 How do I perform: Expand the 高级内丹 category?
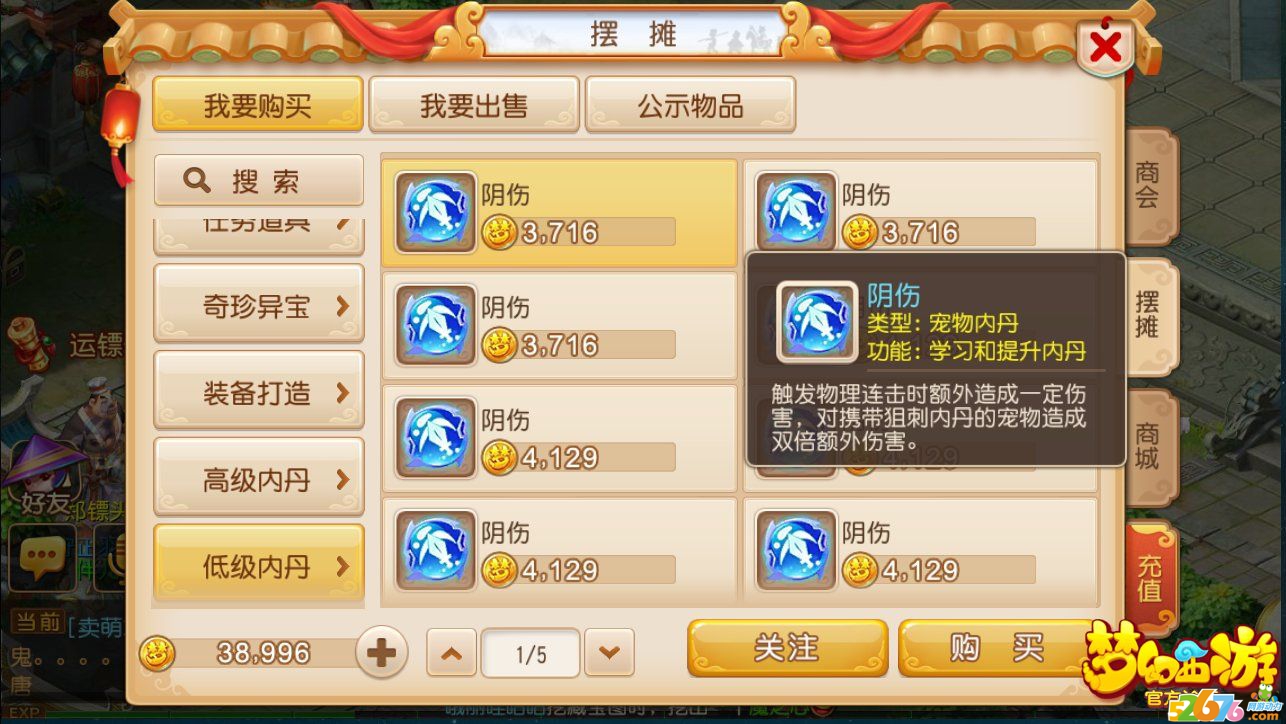click(259, 479)
